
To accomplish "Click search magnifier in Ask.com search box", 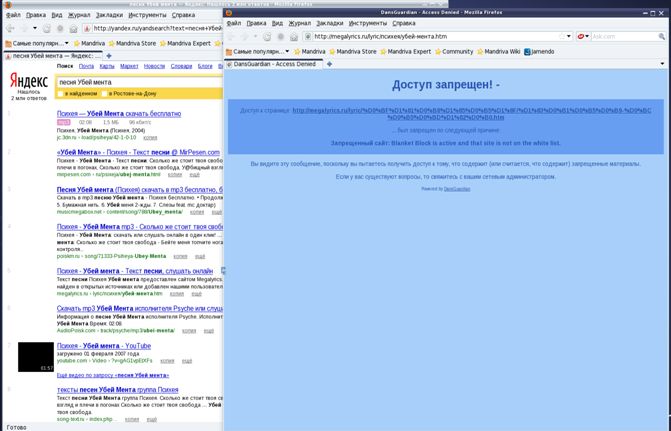I will pyautogui.click(x=662, y=37).
